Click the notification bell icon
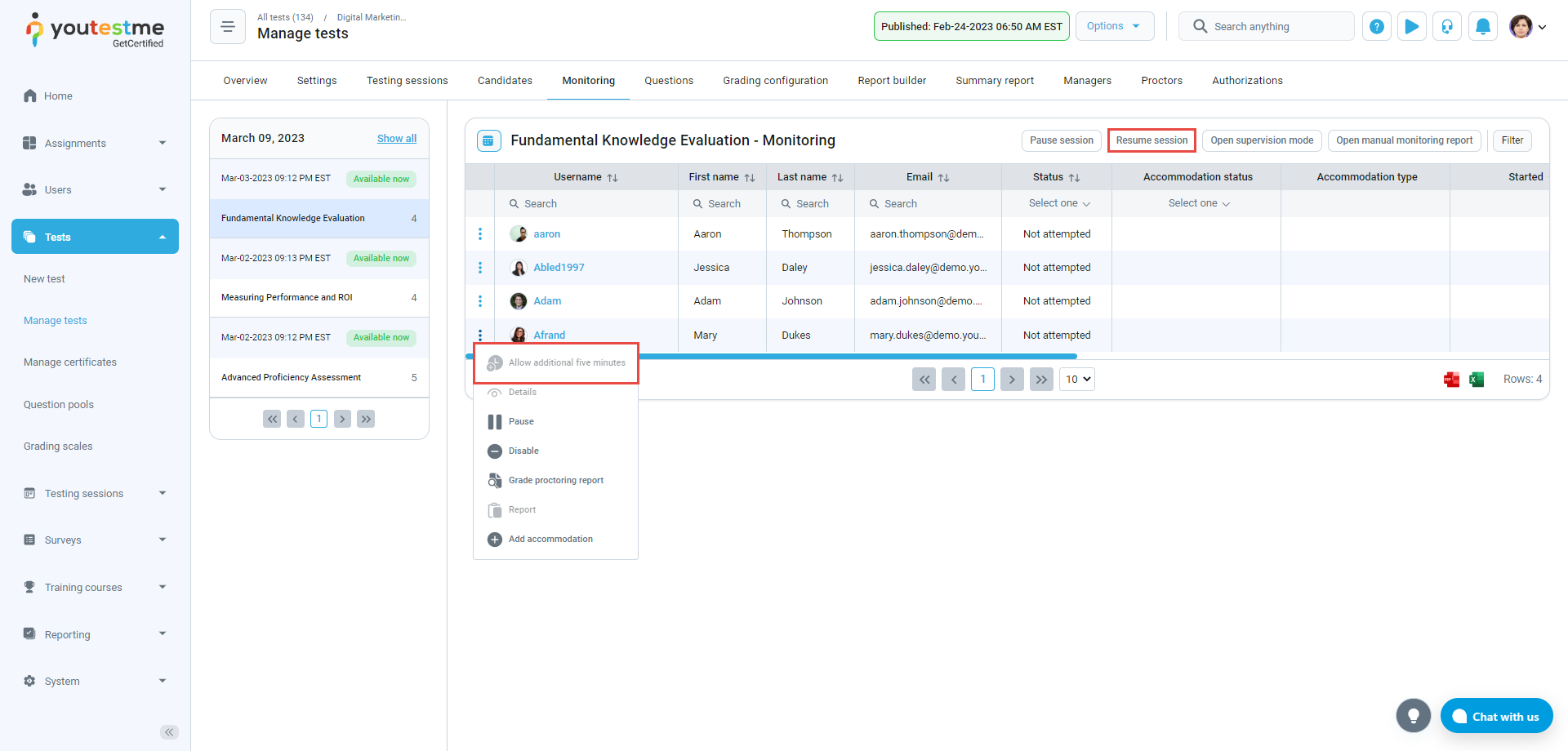The width and height of the screenshot is (1568, 751). pyautogui.click(x=1482, y=27)
